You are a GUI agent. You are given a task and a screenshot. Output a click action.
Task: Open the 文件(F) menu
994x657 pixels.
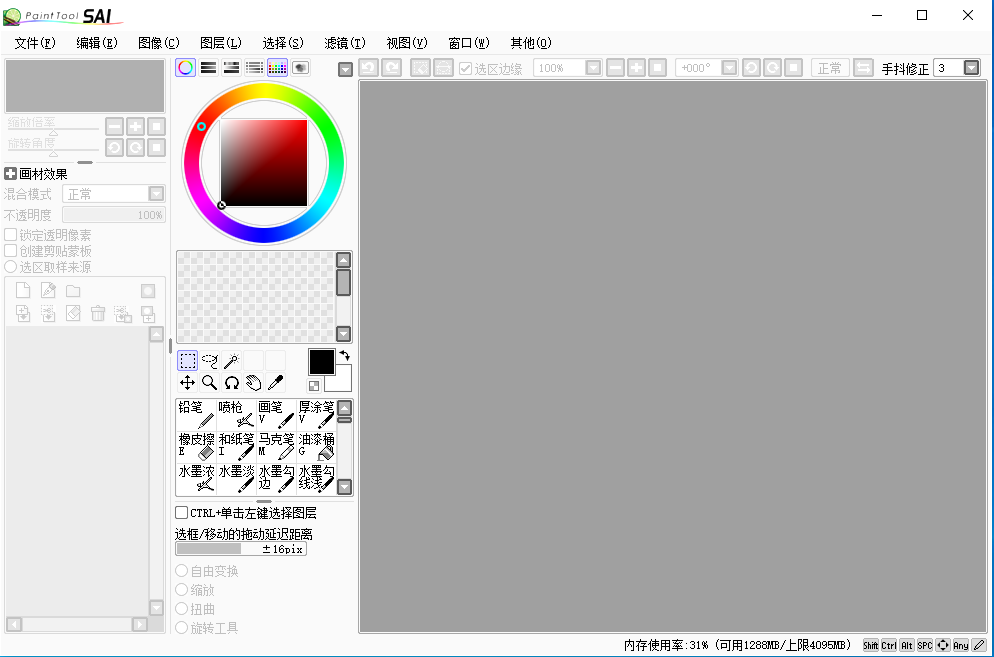[35, 43]
